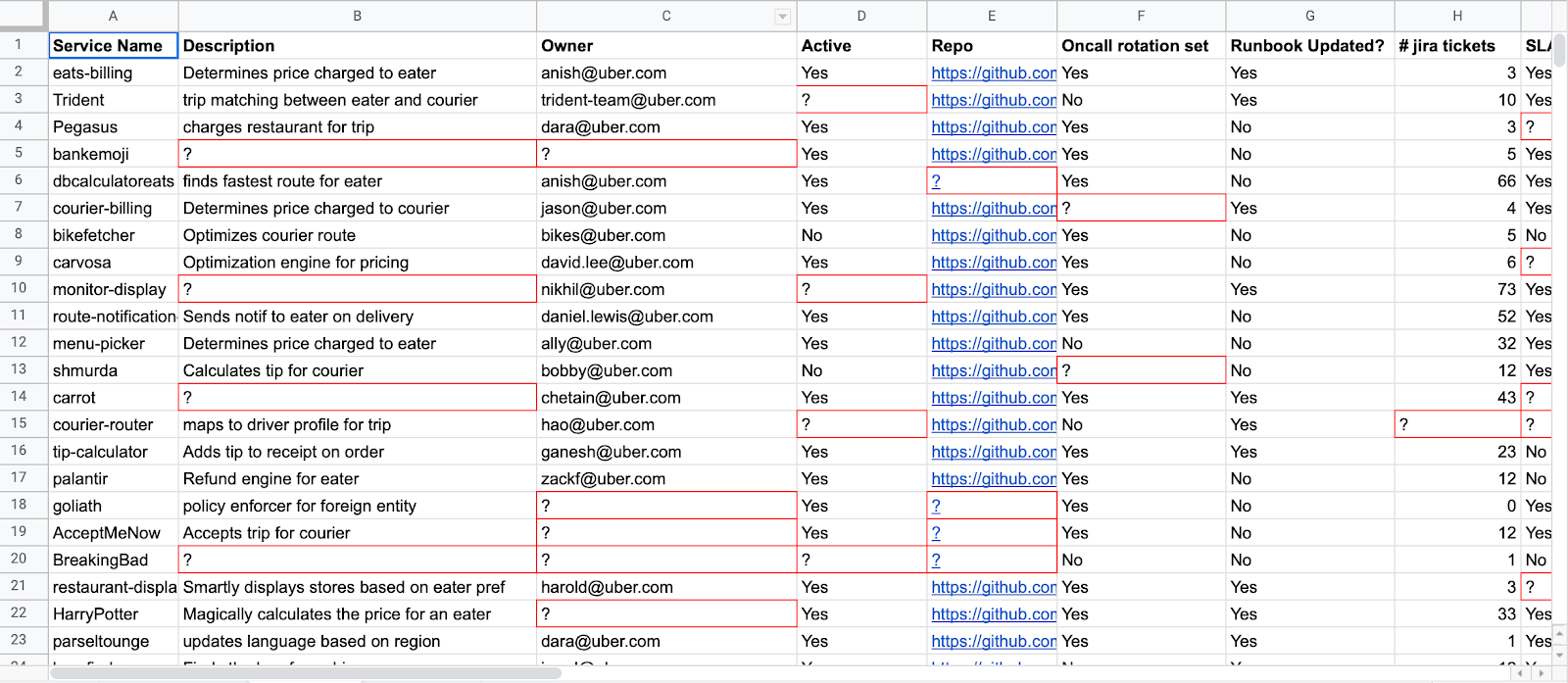Click the horizontal scrollbar thumb

click(306, 673)
